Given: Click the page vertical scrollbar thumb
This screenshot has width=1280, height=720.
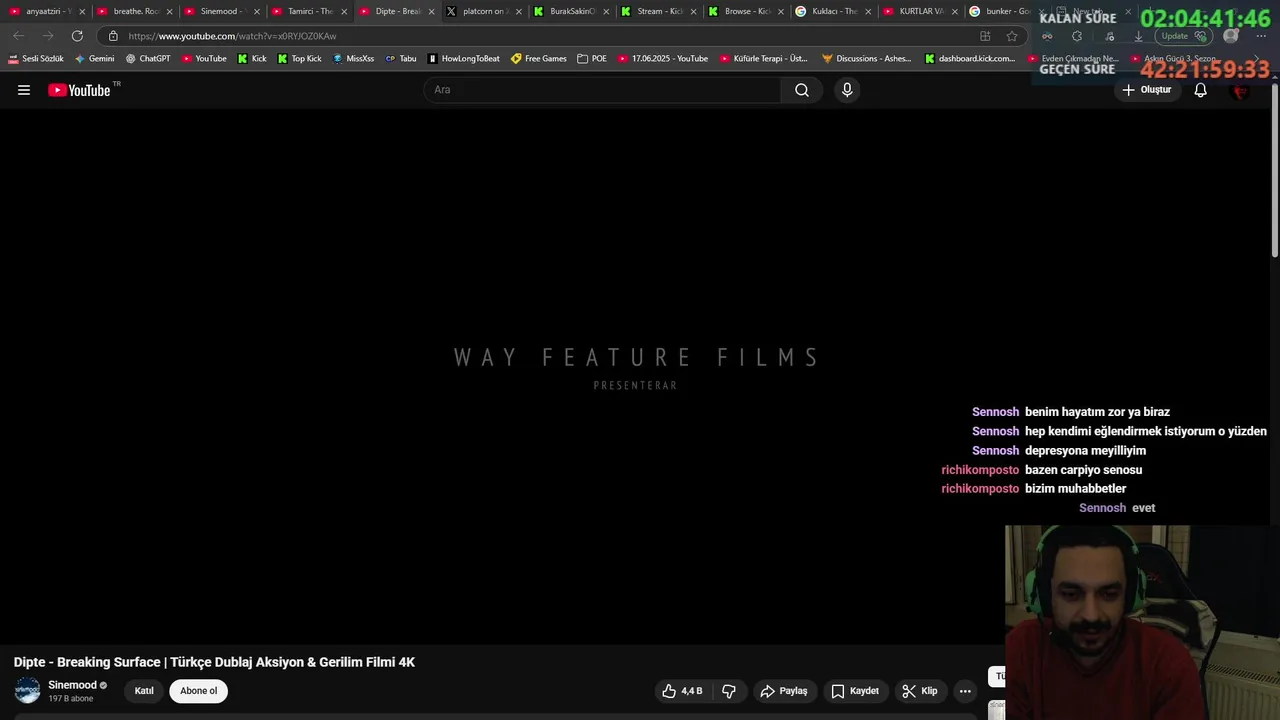Looking at the screenshot, I should 1274,170.
